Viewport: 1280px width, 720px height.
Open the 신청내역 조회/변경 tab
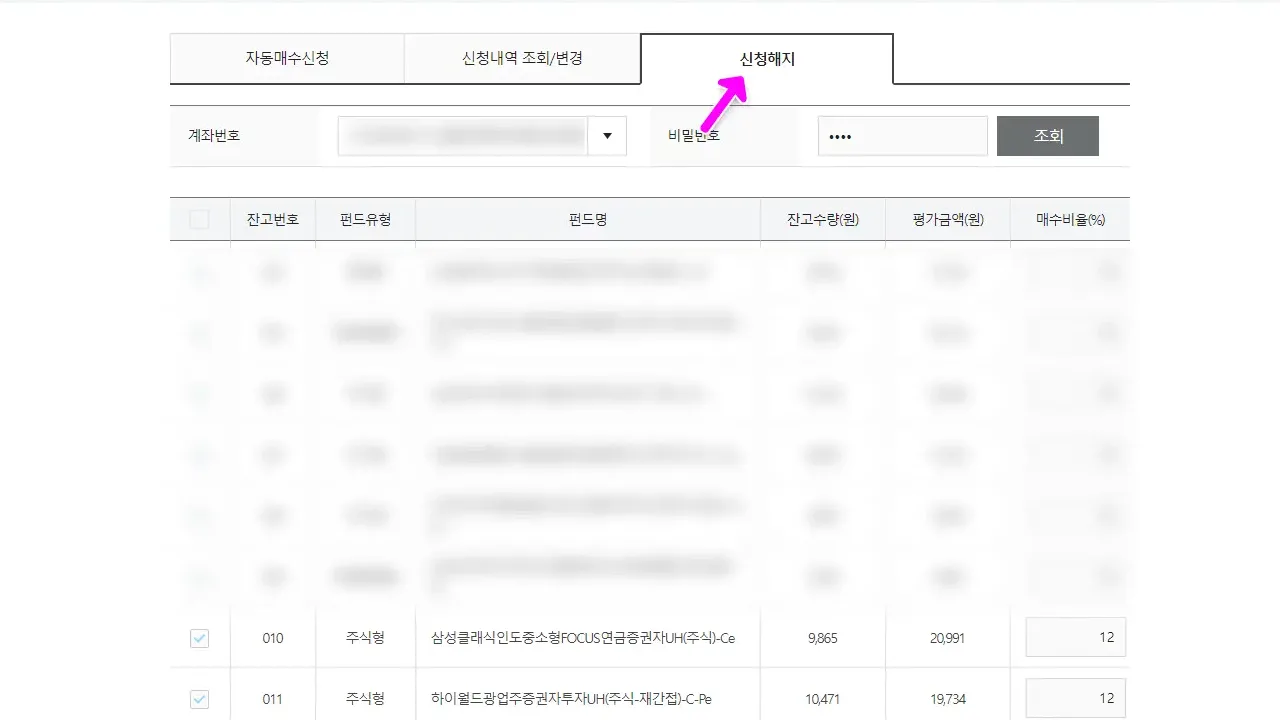(522, 59)
